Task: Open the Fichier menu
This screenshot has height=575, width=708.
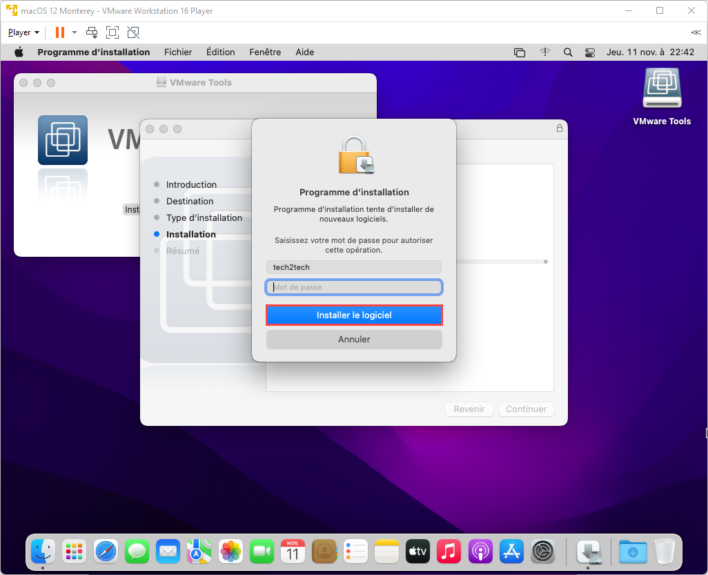Action: [178, 52]
